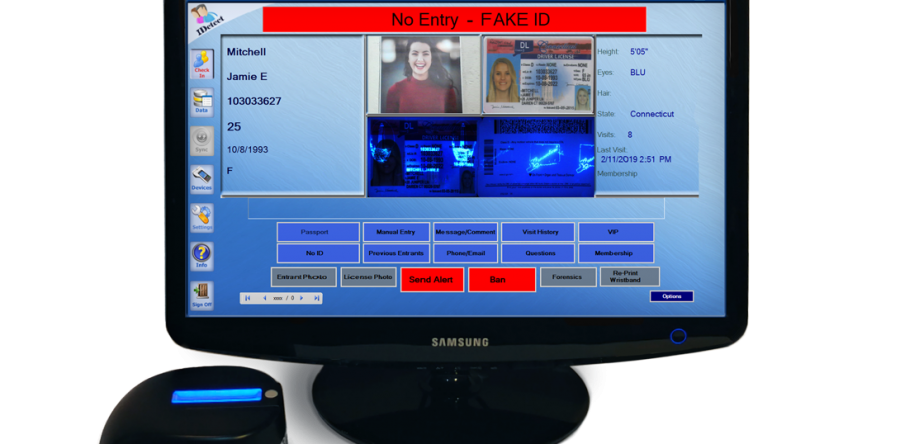Click the birth date 10/8/1993
900x444 pixels.
click(247, 150)
